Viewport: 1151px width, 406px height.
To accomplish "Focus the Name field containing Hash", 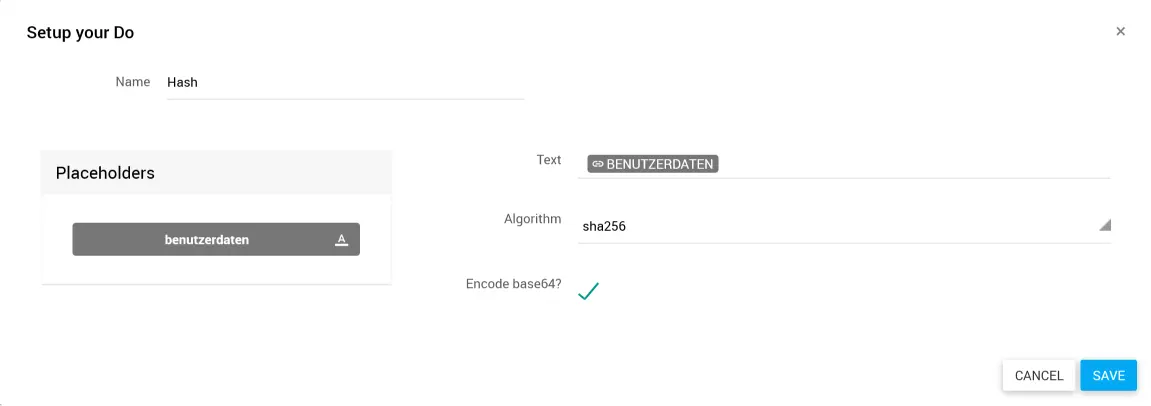I will pyautogui.click(x=345, y=83).
